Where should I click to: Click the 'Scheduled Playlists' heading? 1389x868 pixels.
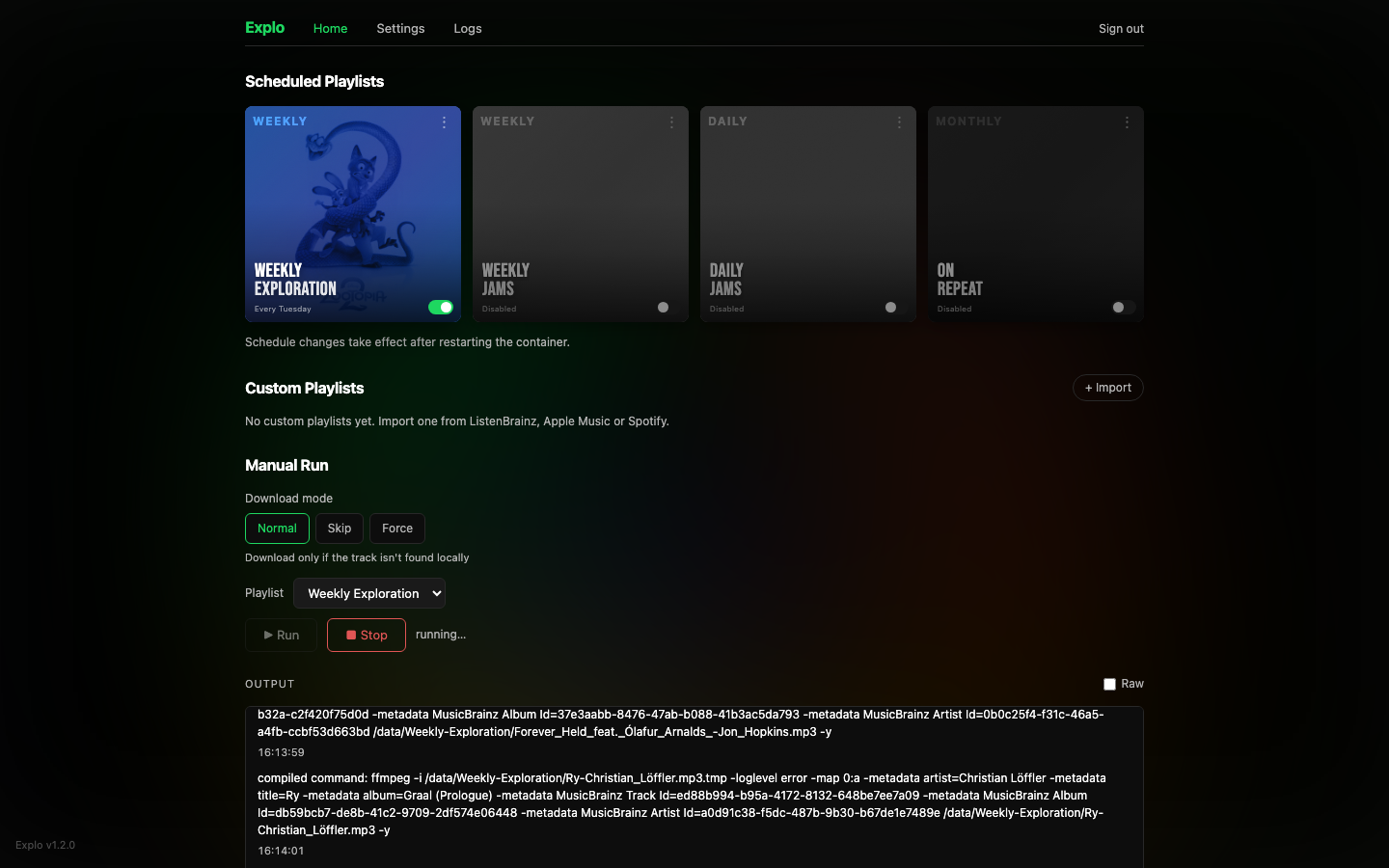[314, 81]
